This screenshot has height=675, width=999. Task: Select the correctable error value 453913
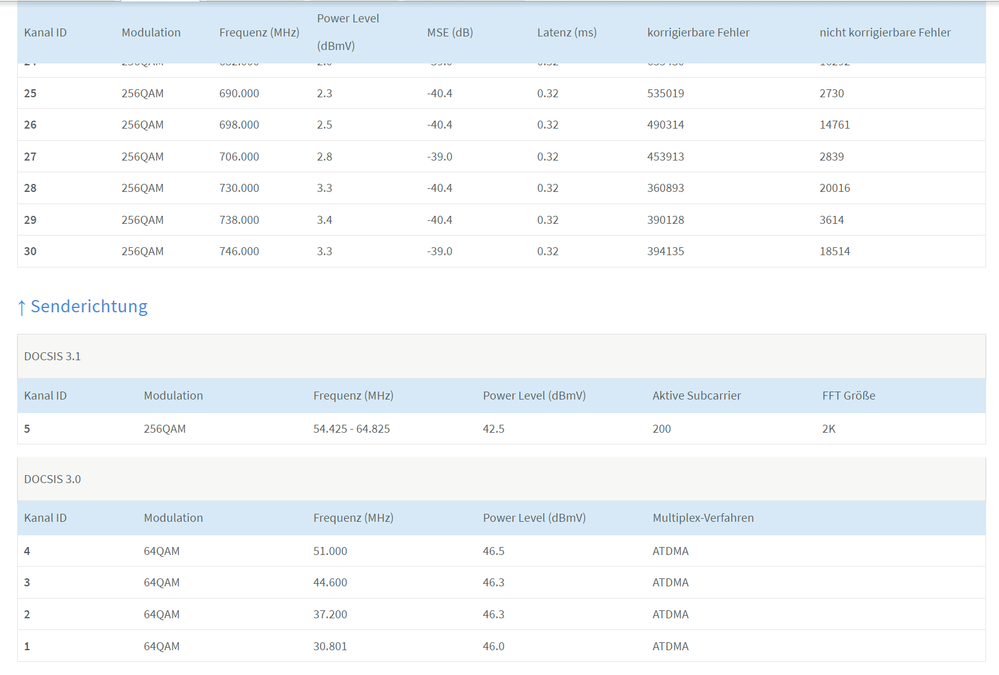click(667, 157)
